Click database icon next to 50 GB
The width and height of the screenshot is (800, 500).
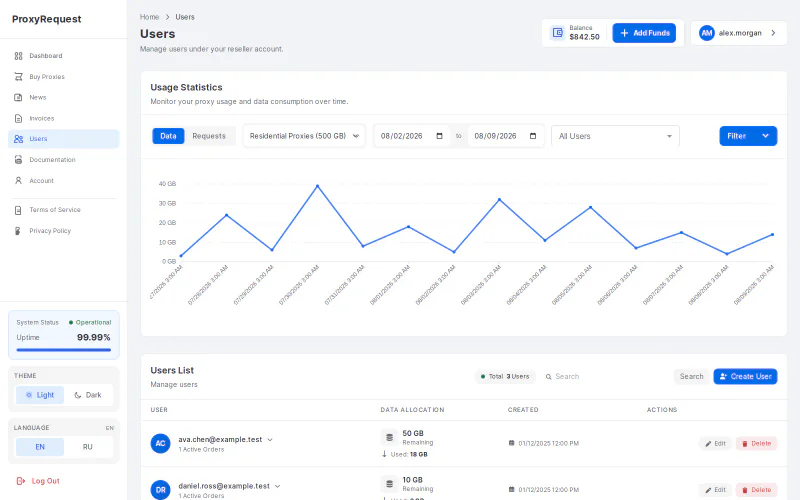coord(389,437)
